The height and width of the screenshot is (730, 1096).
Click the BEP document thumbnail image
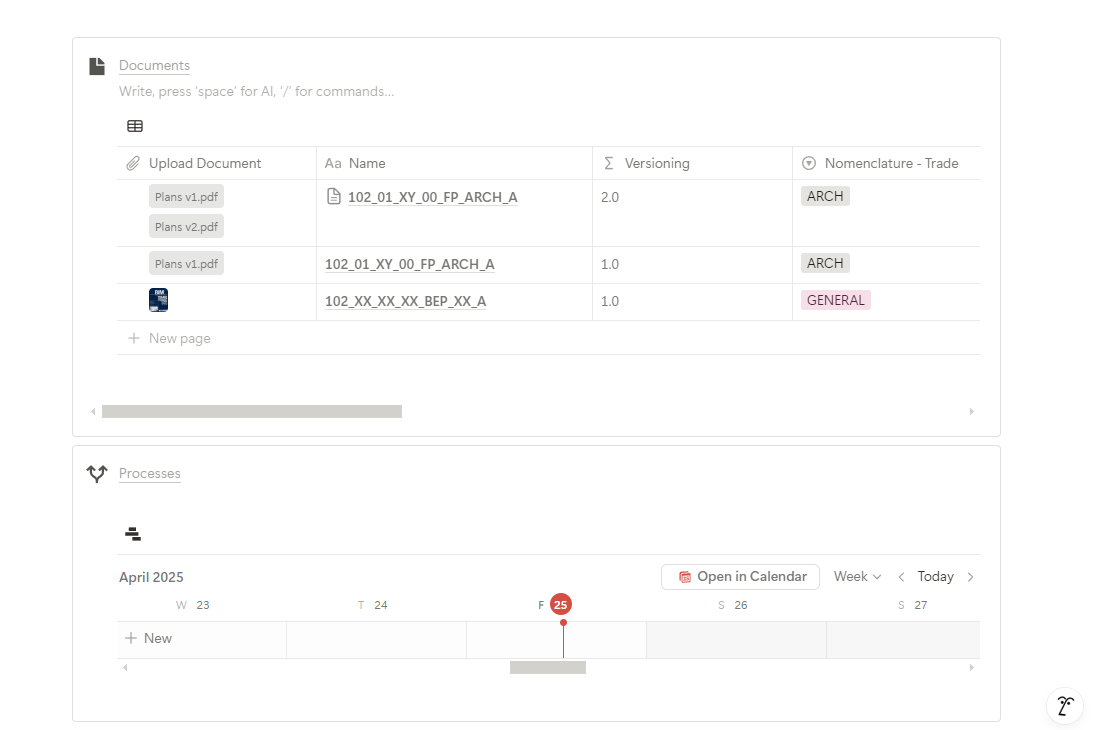pos(158,300)
